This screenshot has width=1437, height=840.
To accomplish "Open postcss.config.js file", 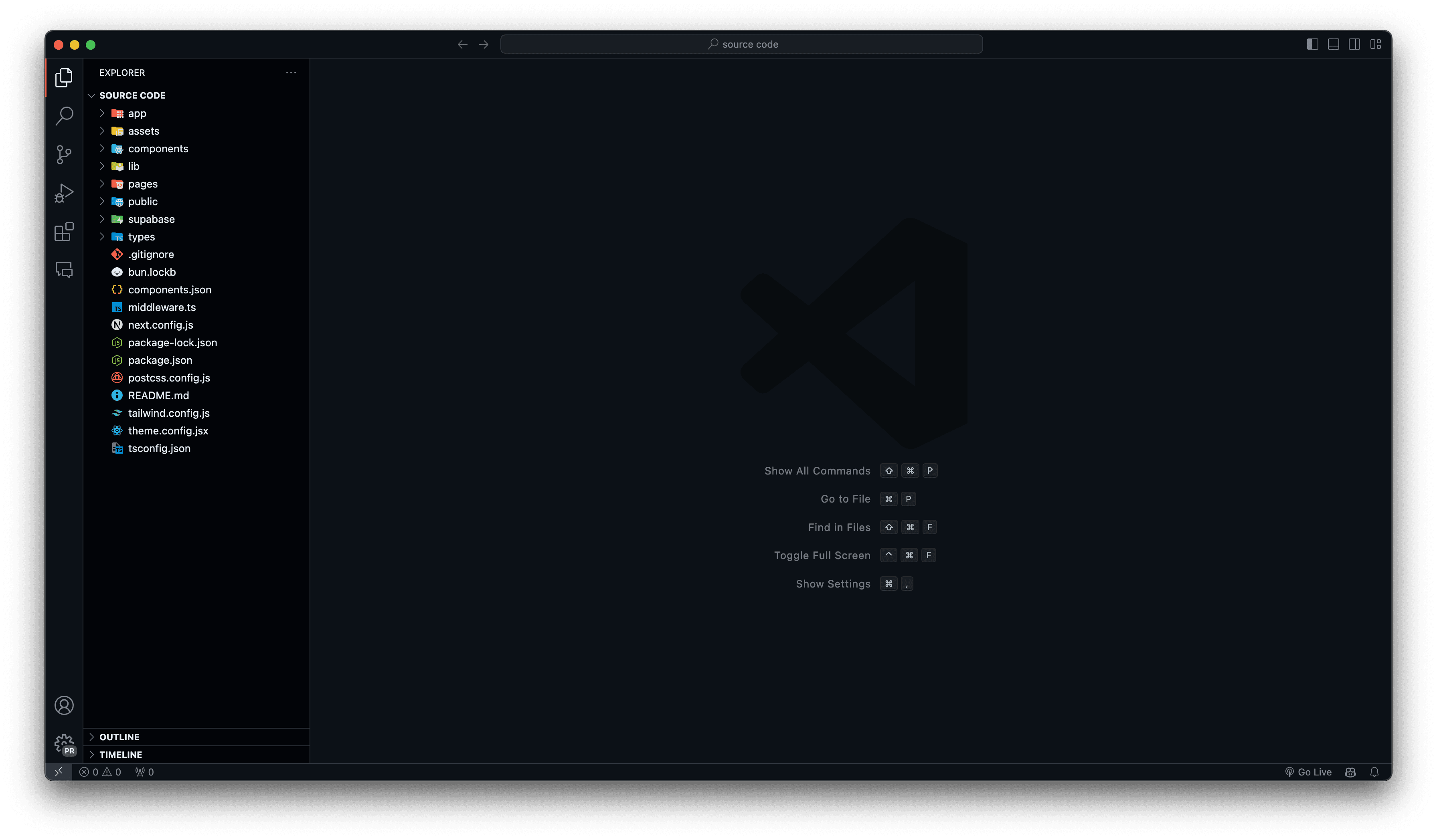I will [x=196, y=378].
